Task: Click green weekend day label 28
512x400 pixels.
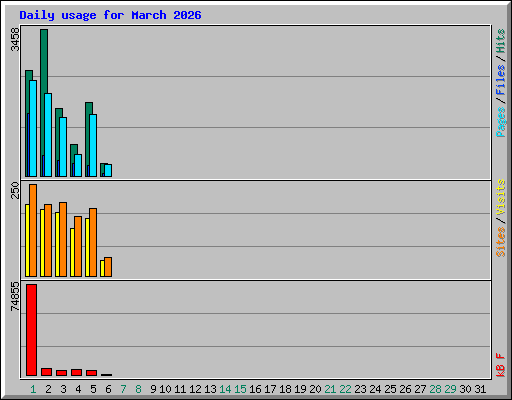Action: click(435, 389)
